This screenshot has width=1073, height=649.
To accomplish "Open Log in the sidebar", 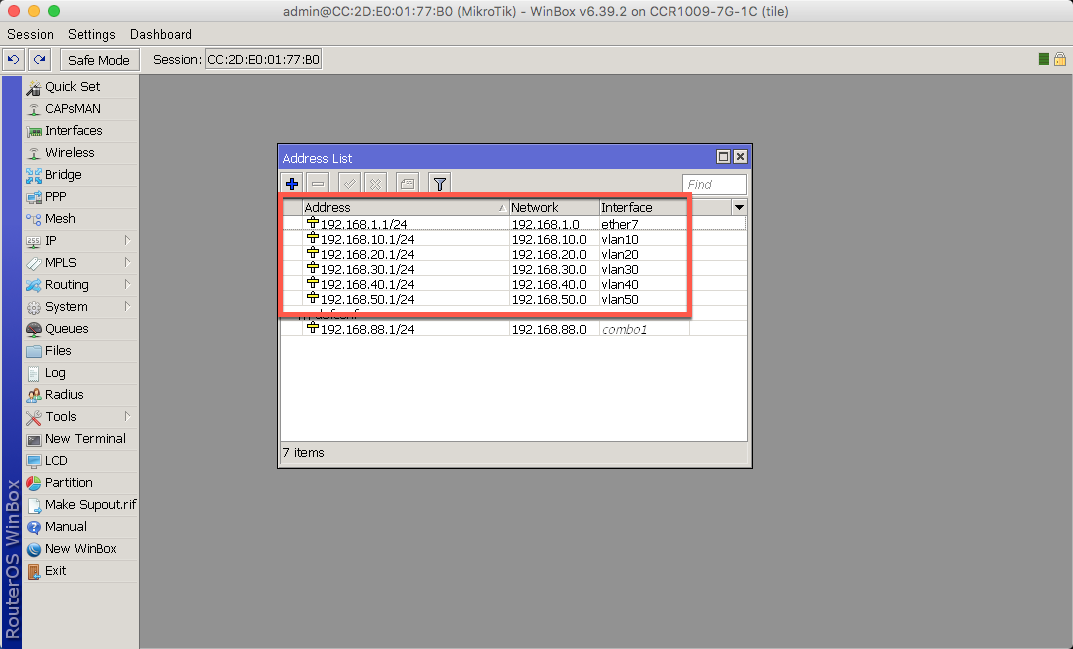I will [x=81, y=373].
